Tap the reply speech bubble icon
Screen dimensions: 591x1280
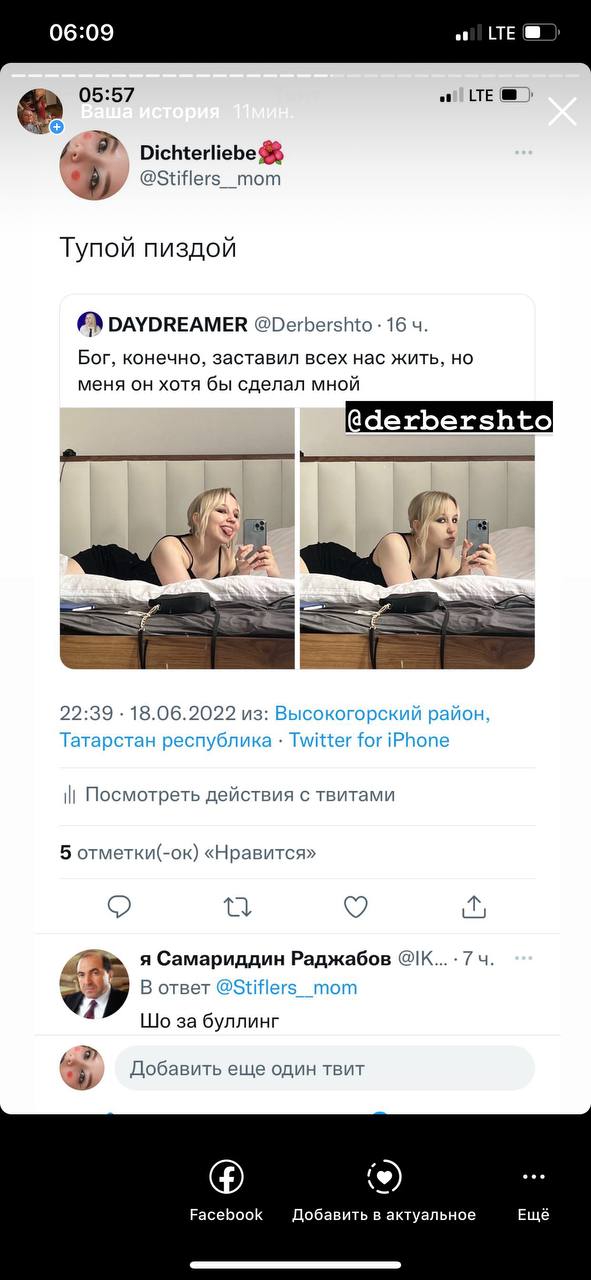point(119,907)
